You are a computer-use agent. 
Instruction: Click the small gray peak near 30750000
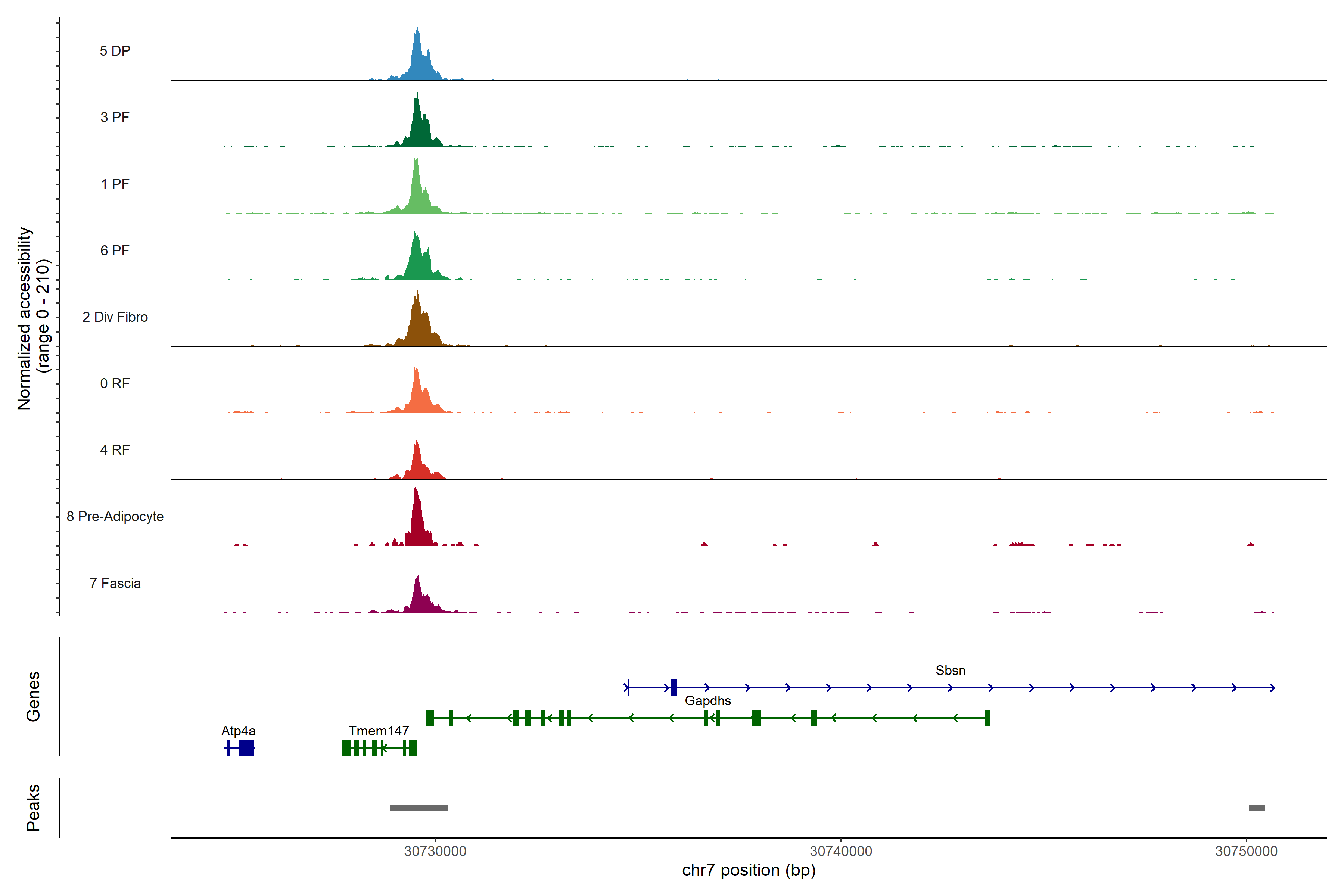(x=1257, y=808)
